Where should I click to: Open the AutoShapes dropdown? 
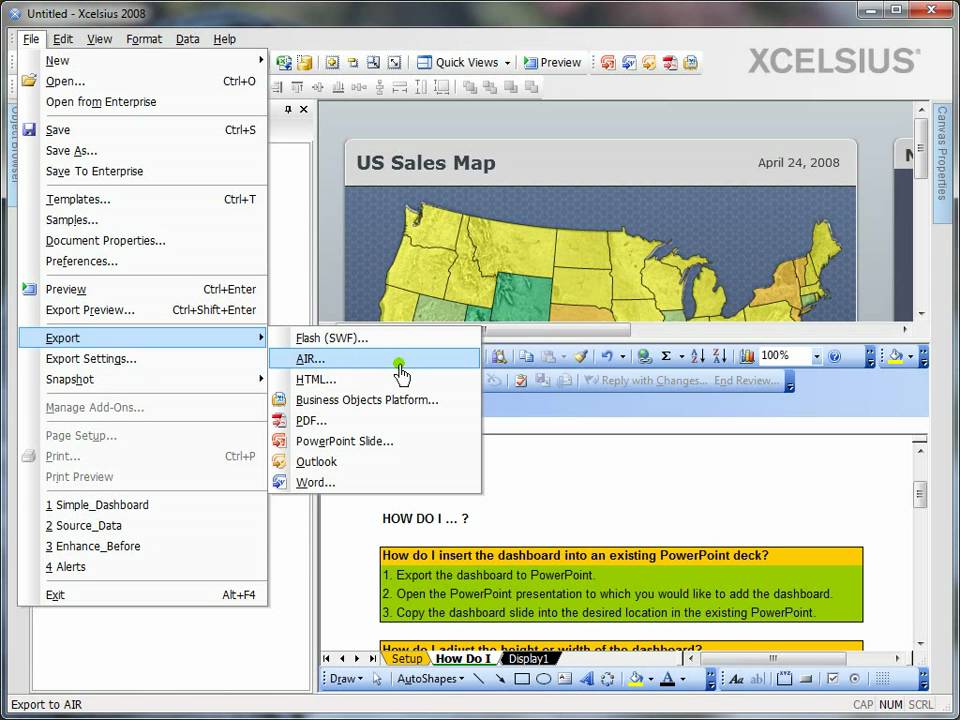(430, 678)
